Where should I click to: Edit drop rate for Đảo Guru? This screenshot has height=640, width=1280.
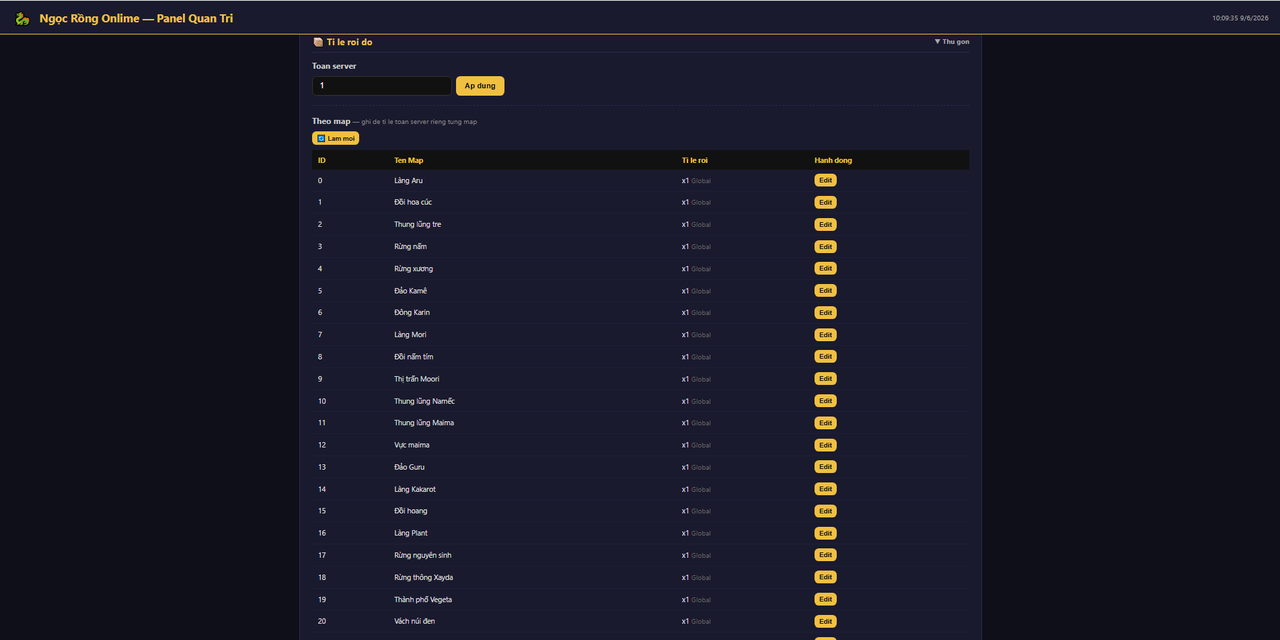point(825,467)
